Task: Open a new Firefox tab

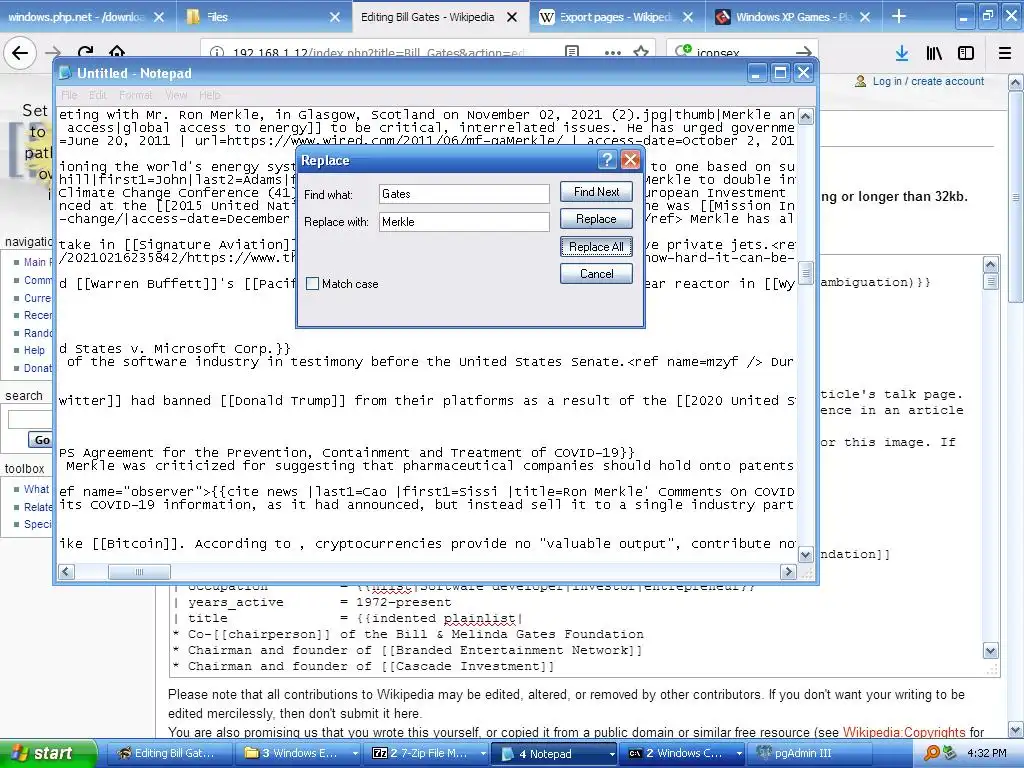Action: (899, 16)
